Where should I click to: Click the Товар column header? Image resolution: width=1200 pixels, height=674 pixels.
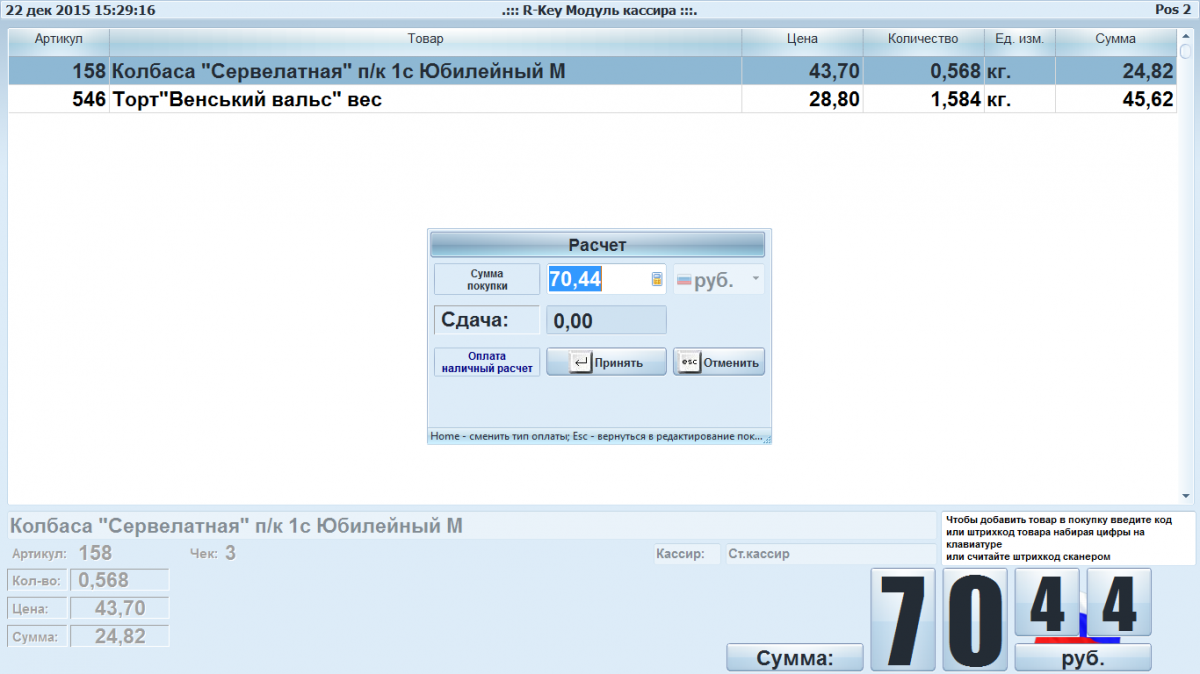click(x=425, y=39)
